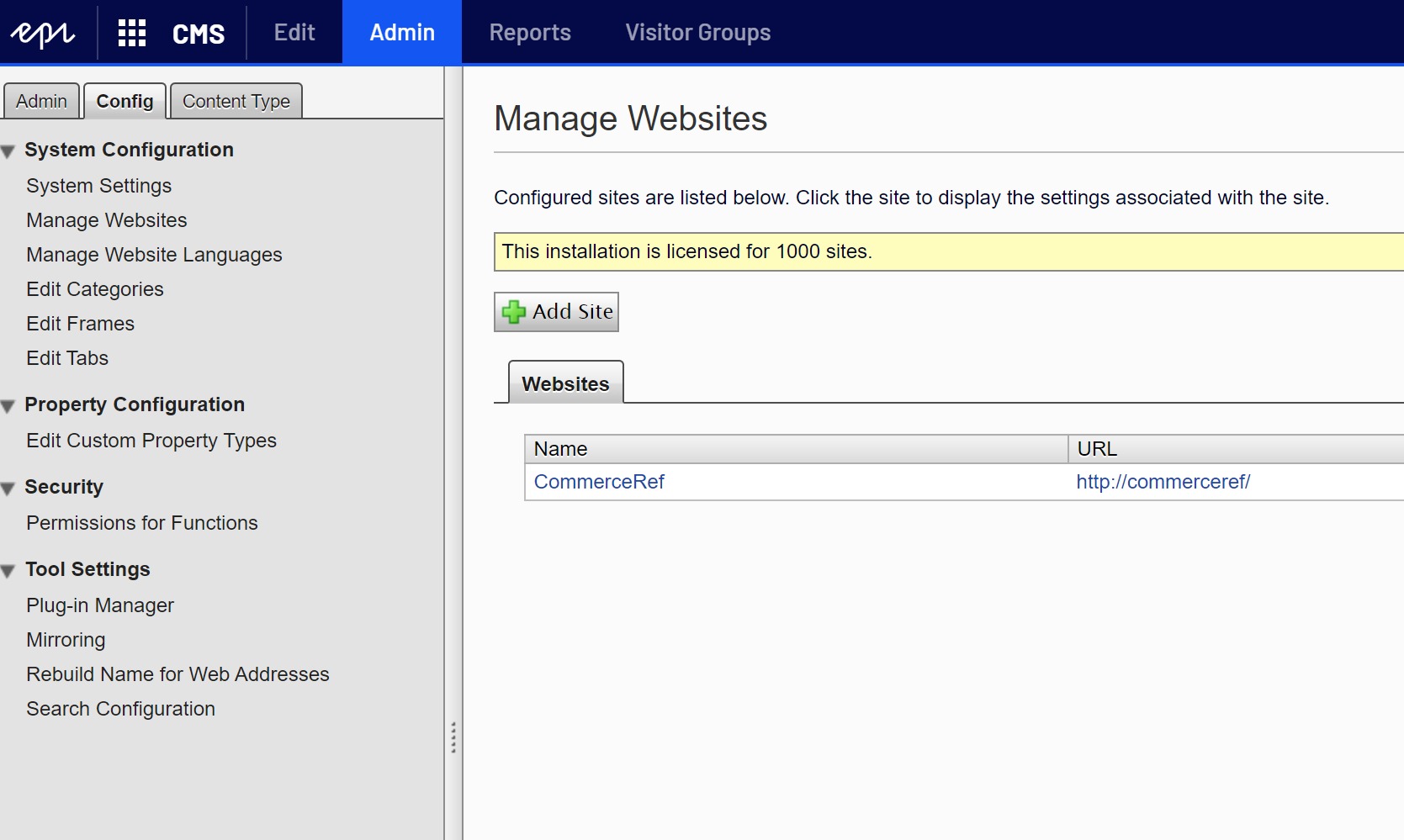
Task: Open Visitor Groups in top navigation
Action: pyautogui.click(x=697, y=33)
